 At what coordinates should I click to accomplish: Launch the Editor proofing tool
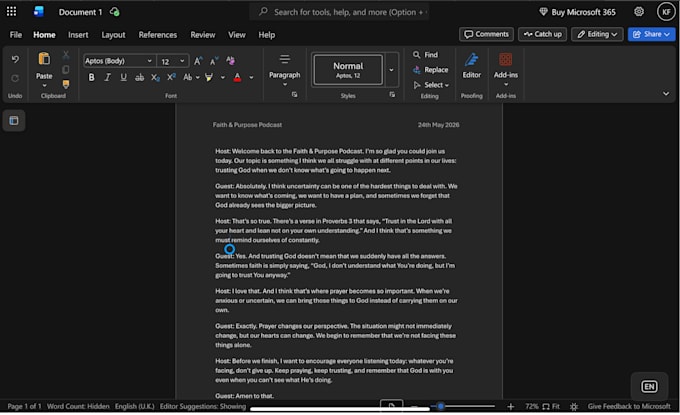471,65
